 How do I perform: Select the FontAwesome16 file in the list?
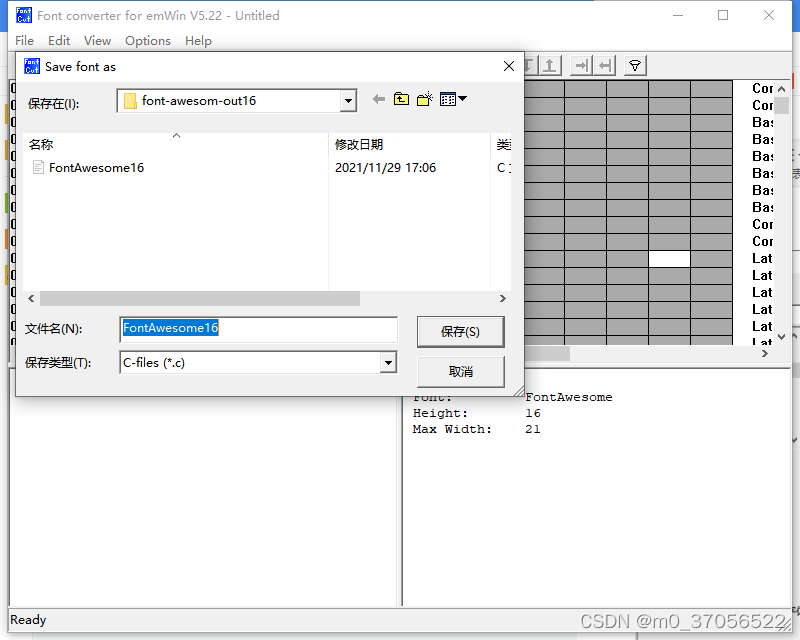coord(96,167)
